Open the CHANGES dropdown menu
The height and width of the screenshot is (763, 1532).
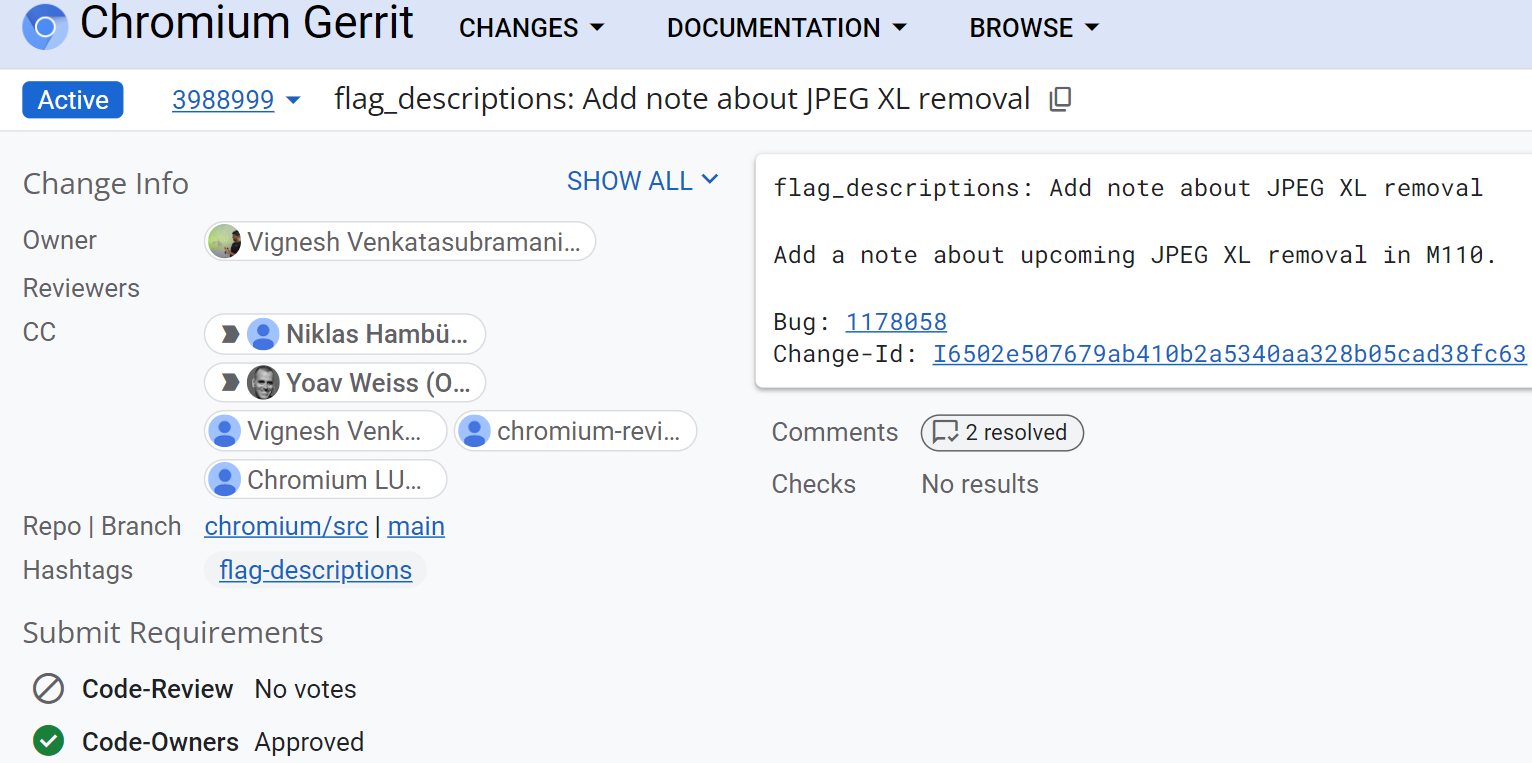[532, 28]
